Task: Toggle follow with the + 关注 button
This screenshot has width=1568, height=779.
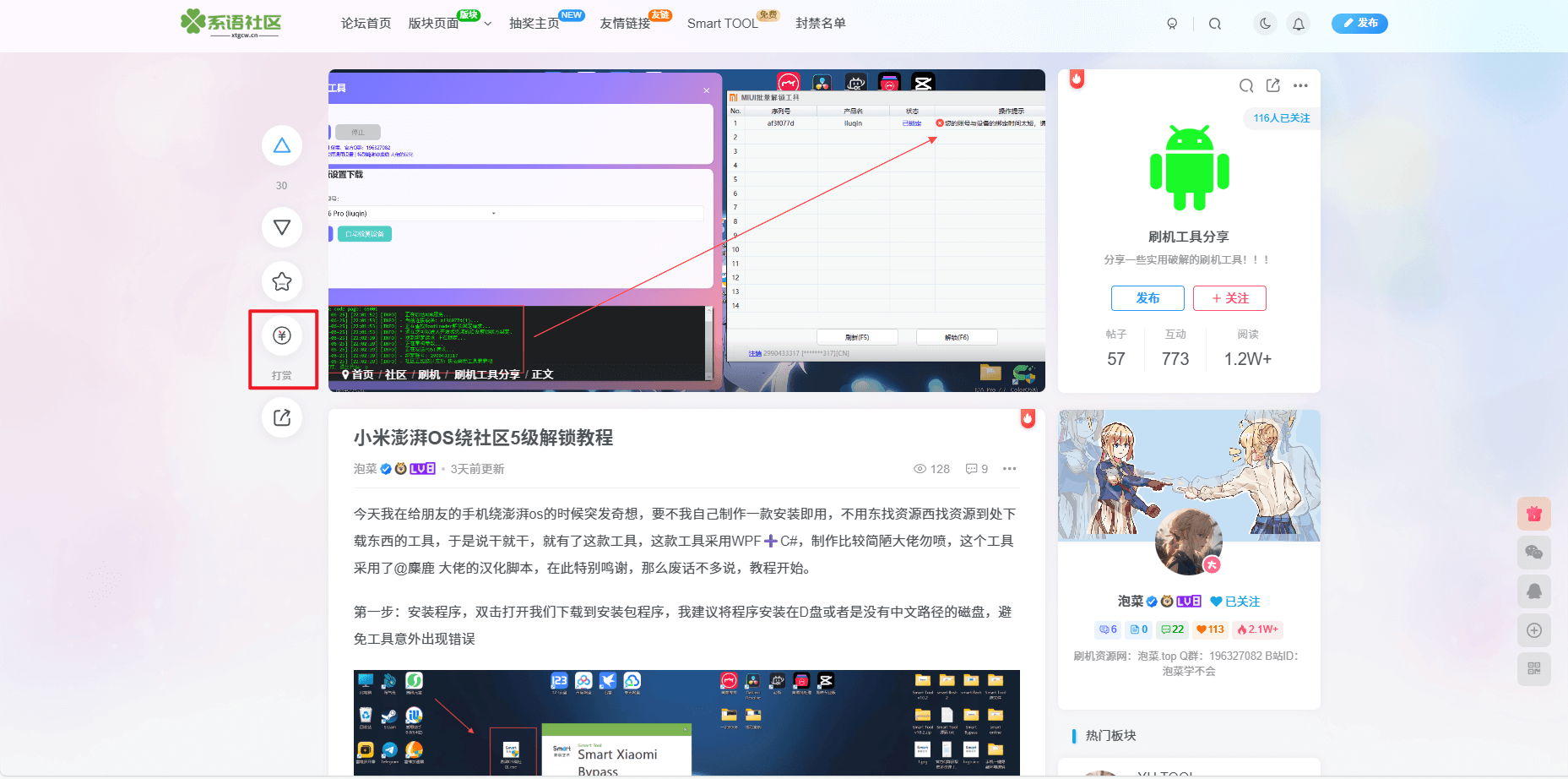Action: [1229, 298]
